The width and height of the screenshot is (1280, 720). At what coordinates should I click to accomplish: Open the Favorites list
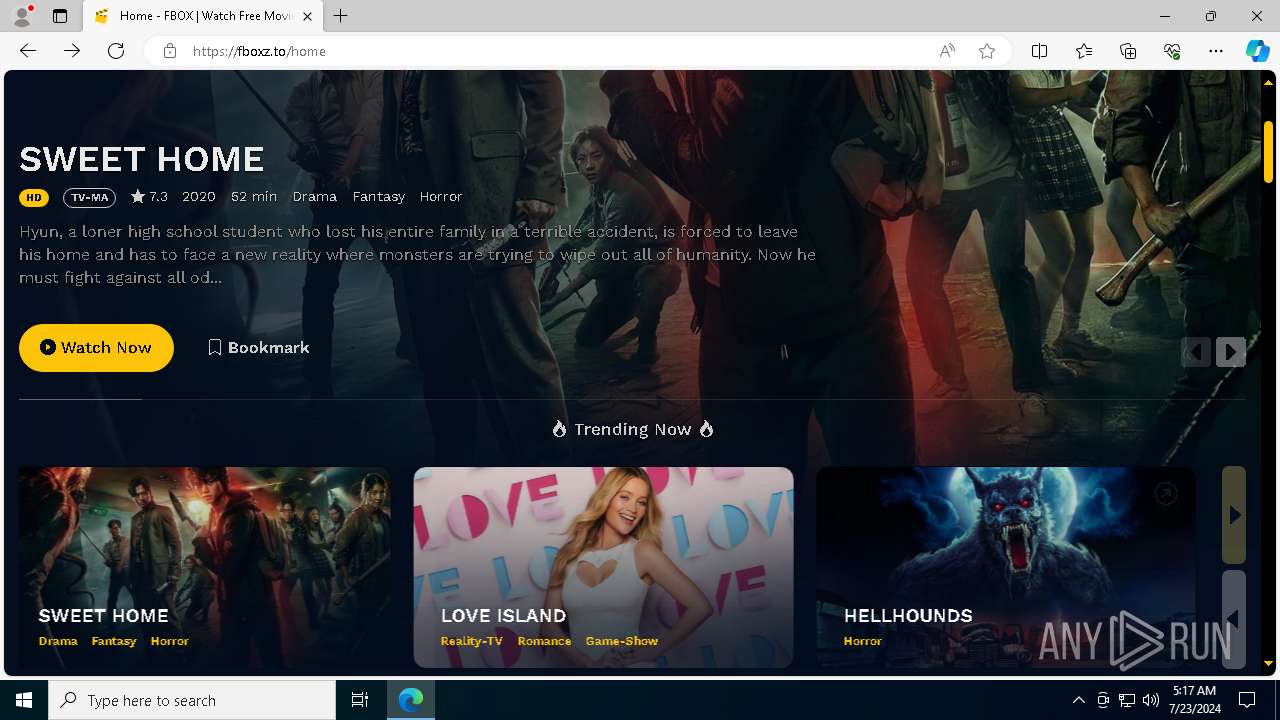pos(1084,51)
